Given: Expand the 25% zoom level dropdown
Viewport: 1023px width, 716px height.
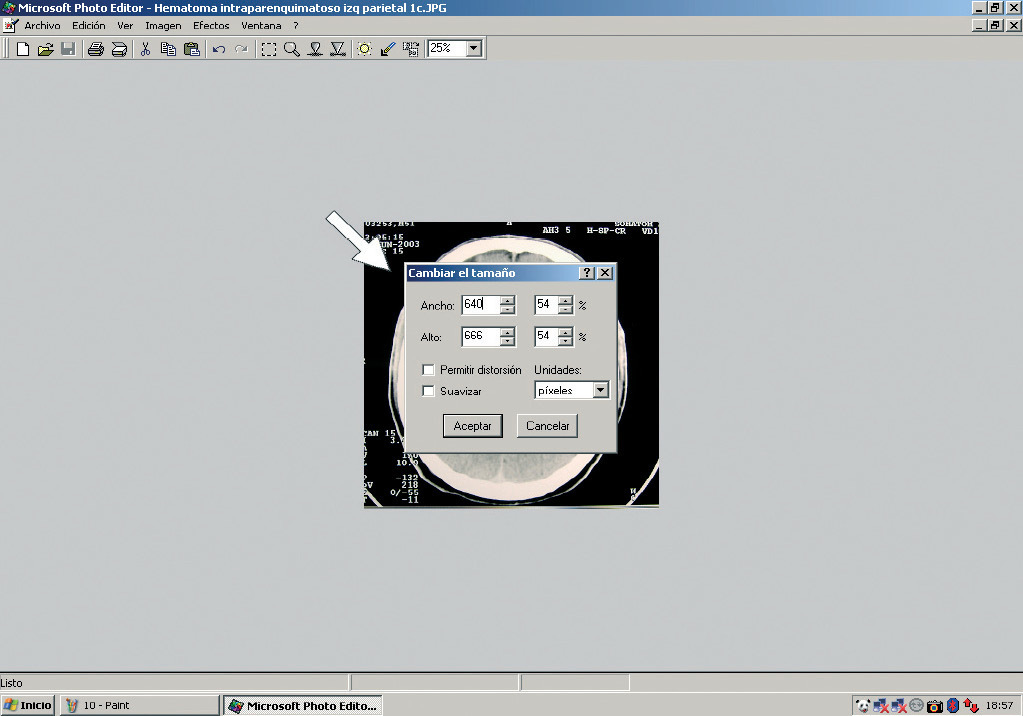Looking at the screenshot, I should coord(473,48).
